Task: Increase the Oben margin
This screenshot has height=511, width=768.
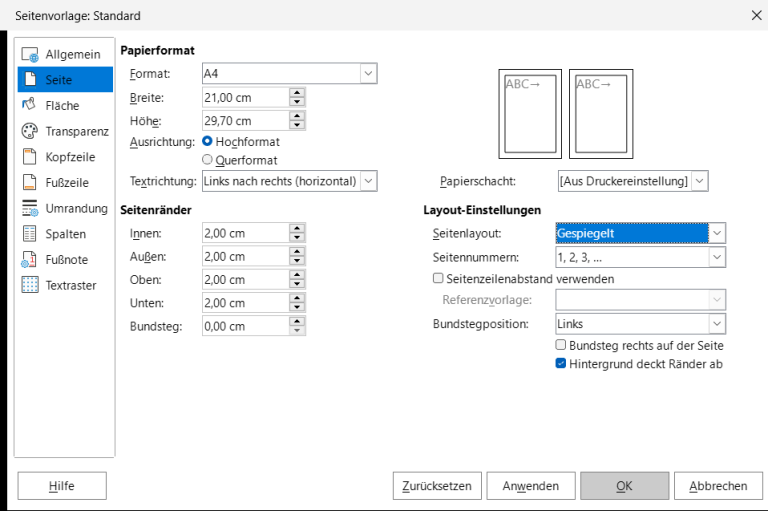Action: click(x=297, y=275)
